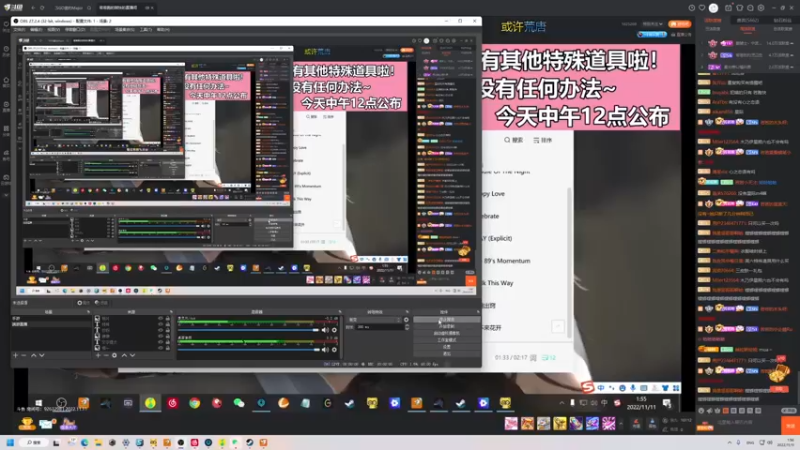Image resolution: width=800 pixels, height=450 pixels.
Task: Open the mail icon below the stream
Action: [47, 423]
